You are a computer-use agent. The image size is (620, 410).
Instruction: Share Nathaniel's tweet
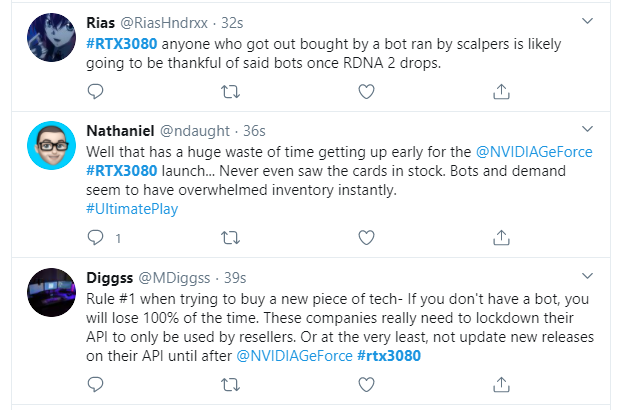point(501,238)
